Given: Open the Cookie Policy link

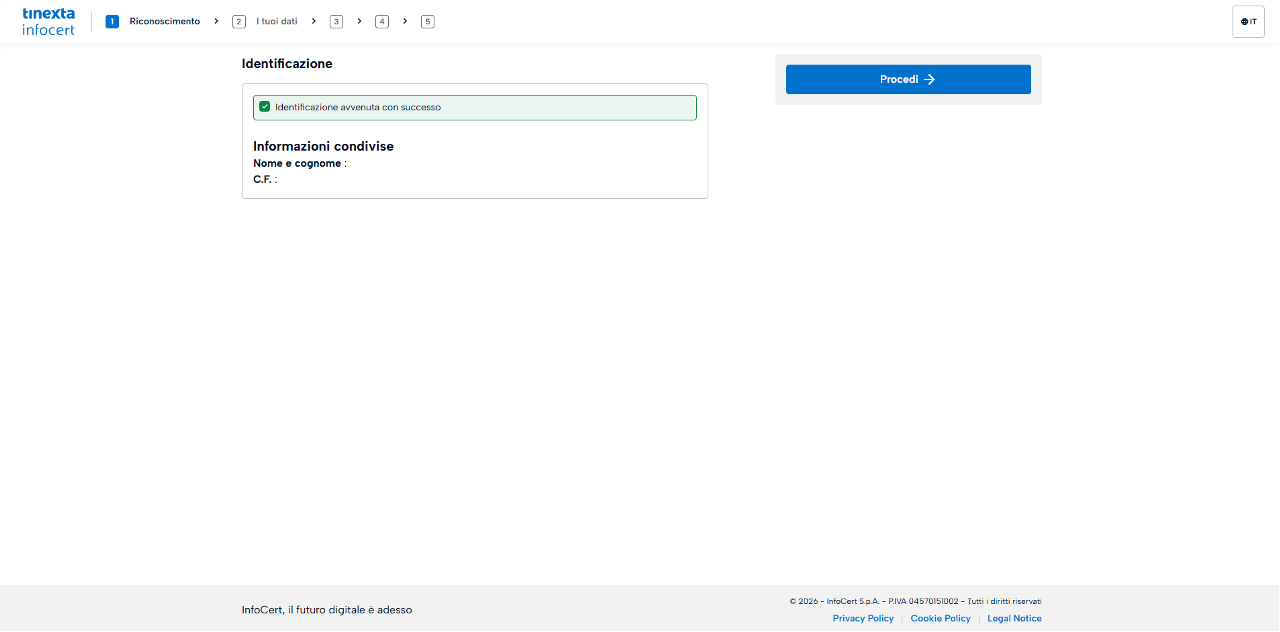Looking at the screenshot, I should click(940, 618).
